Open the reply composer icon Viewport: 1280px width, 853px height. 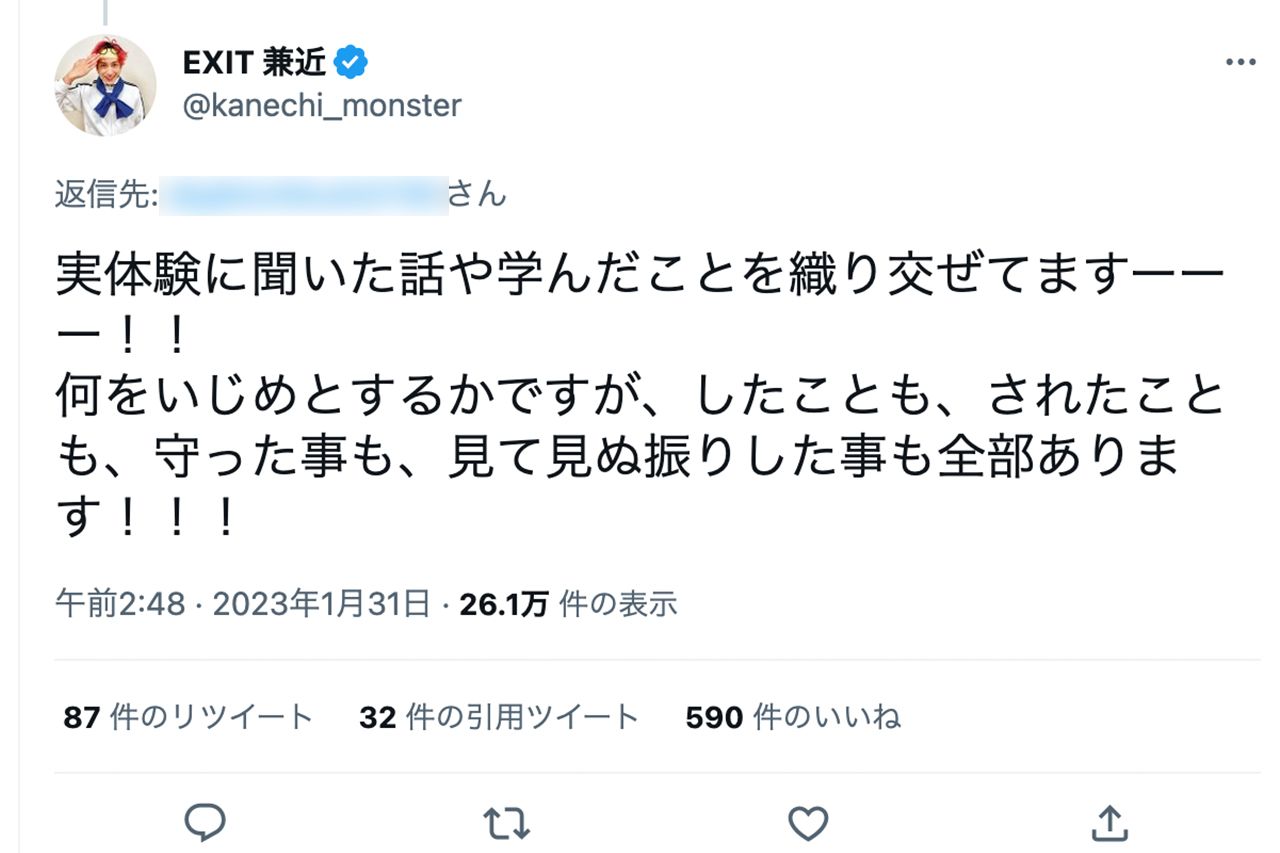pyautogui.click(x=206, y=822)
